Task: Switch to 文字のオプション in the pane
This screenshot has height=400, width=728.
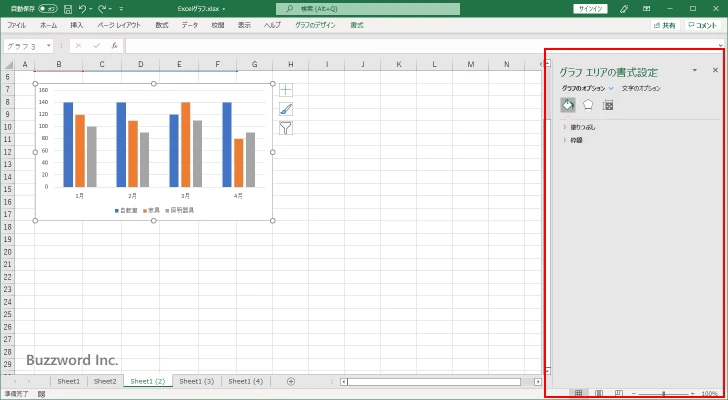Action: (x=641, y=88)
